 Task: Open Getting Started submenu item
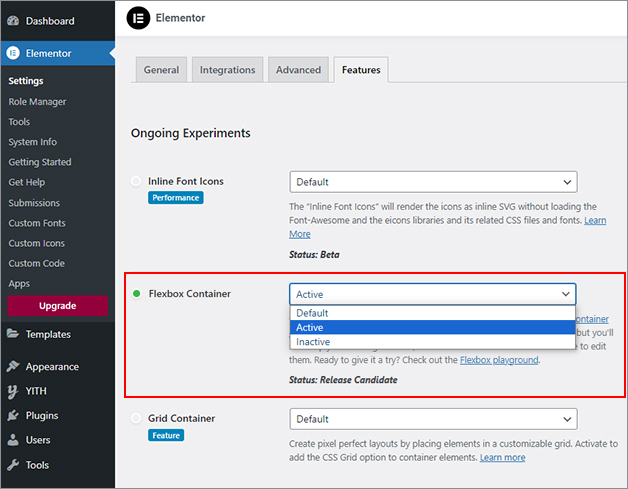coord(40,162)
